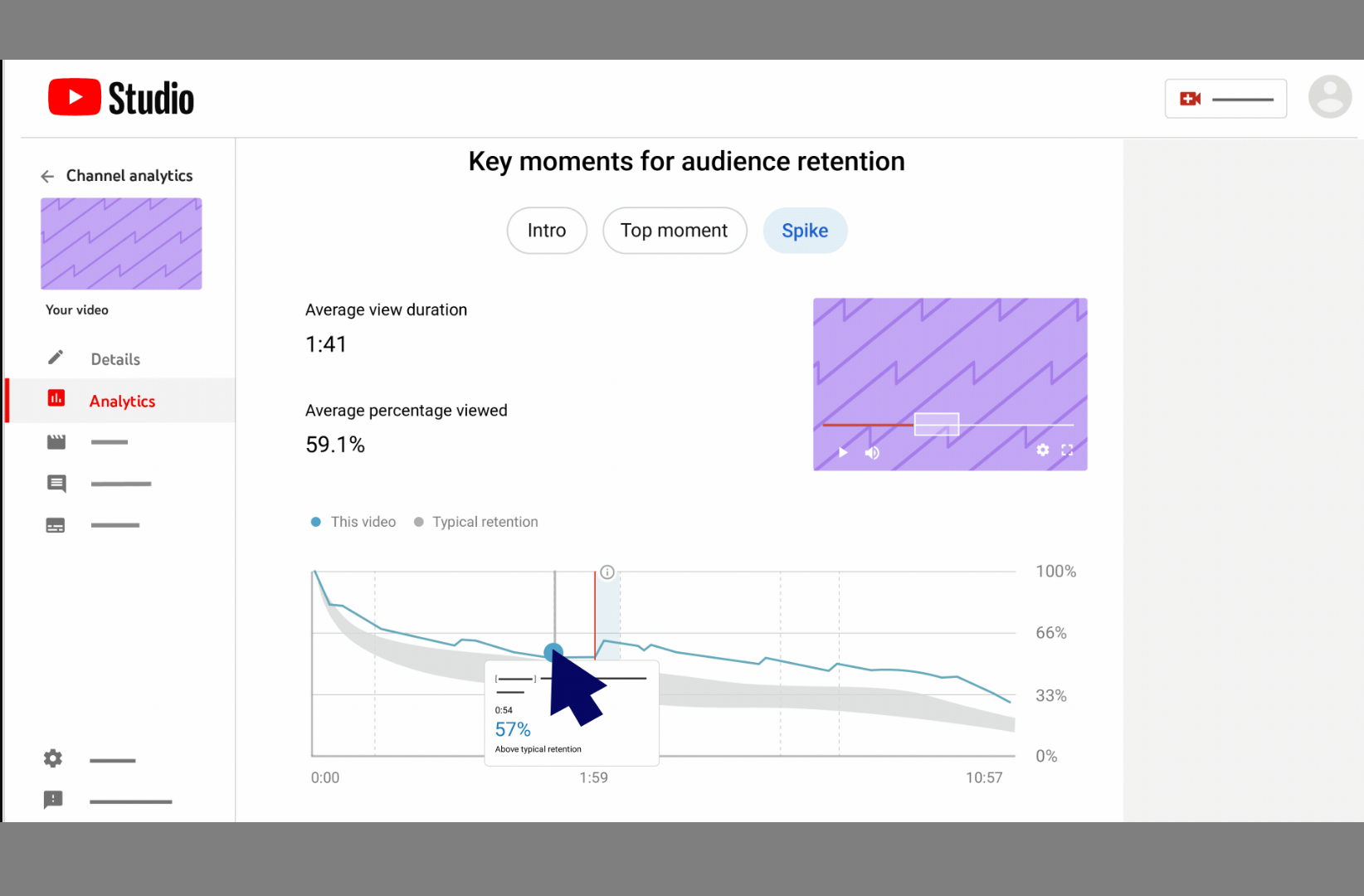Click the back arrow beside Channel analytics
This screenshot has height=896, width=1364.
tap(47, 176)
